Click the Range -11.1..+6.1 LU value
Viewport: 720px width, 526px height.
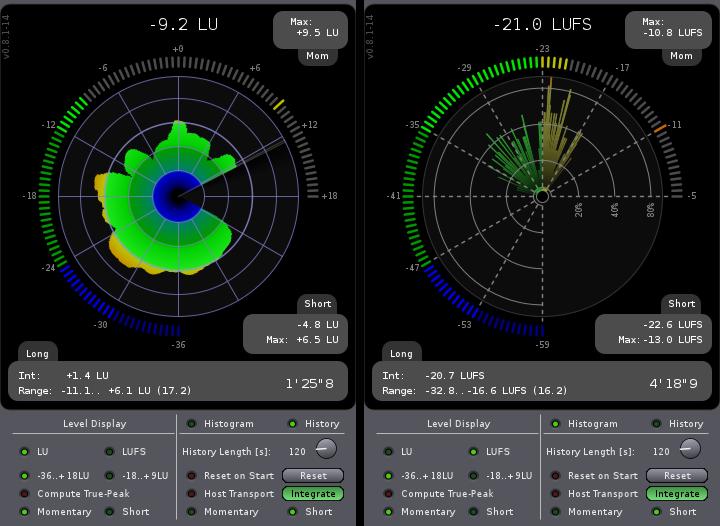[126, 391]
